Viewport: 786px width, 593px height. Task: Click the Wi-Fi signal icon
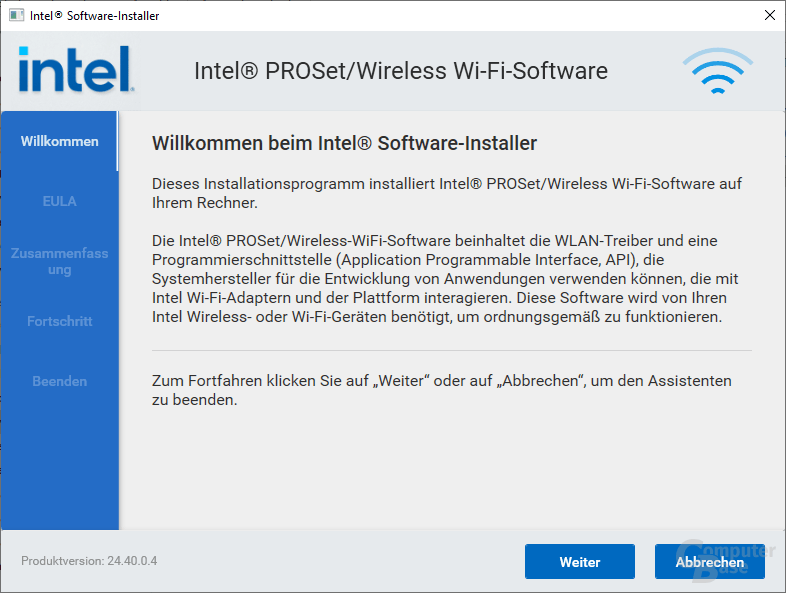717,72
